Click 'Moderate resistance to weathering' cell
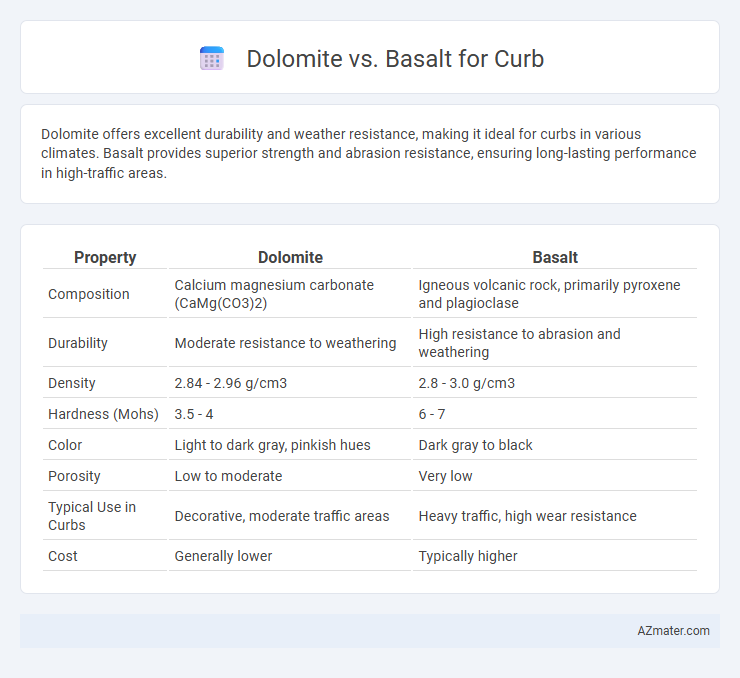This screenshot has height=678, width=740. pyautogui.click(x=285, y=343)
